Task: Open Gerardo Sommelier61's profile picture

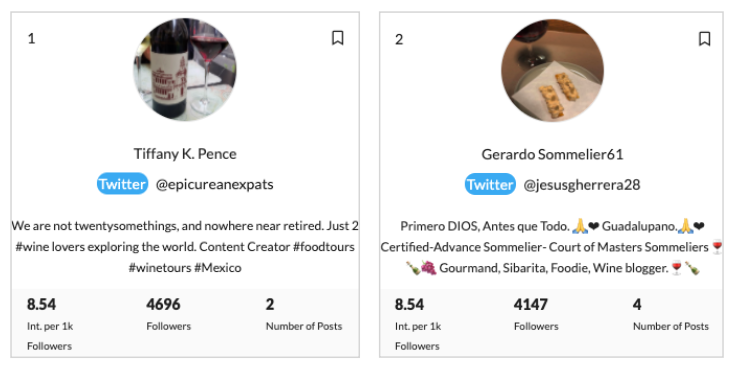Action: click(x=552, y=70)
